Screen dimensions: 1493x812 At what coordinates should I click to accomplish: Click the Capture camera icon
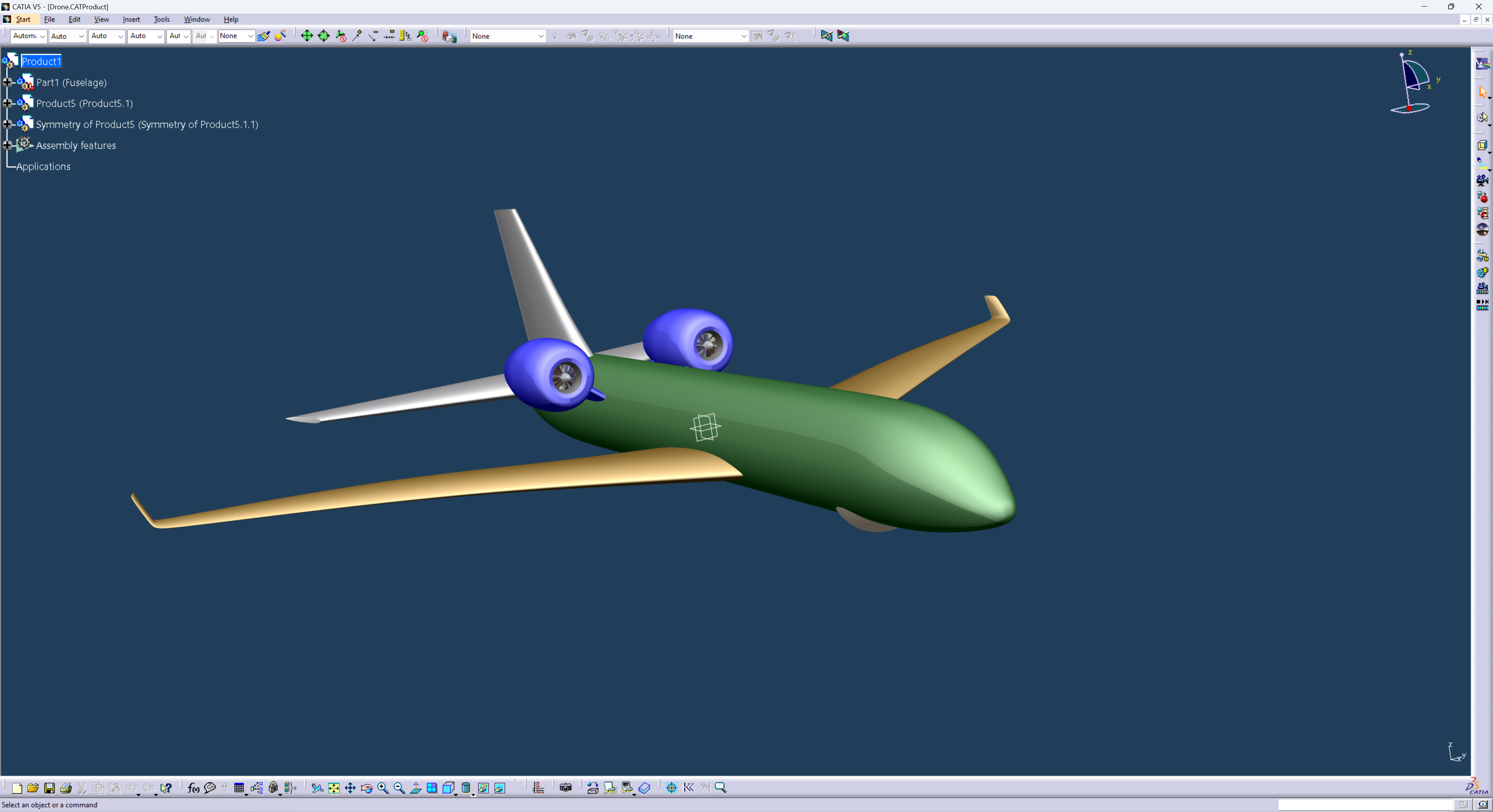click(x=566, y=788)
